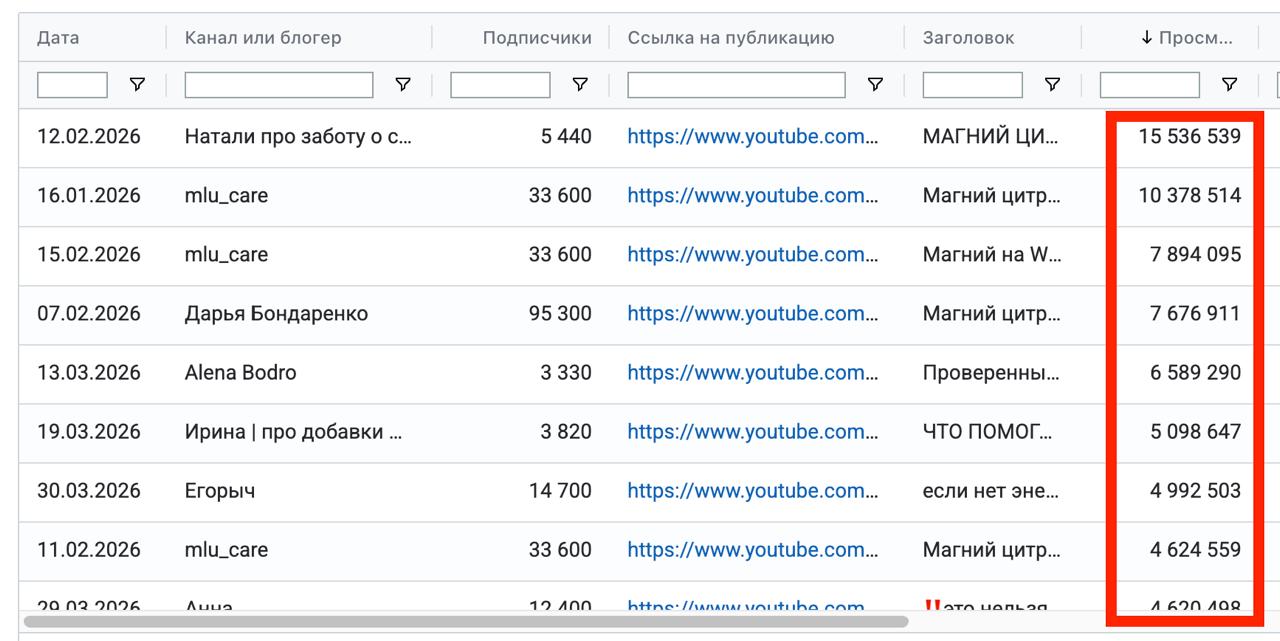Click views value 4 624 559

pyautogui.click(x=1195, y=550)
